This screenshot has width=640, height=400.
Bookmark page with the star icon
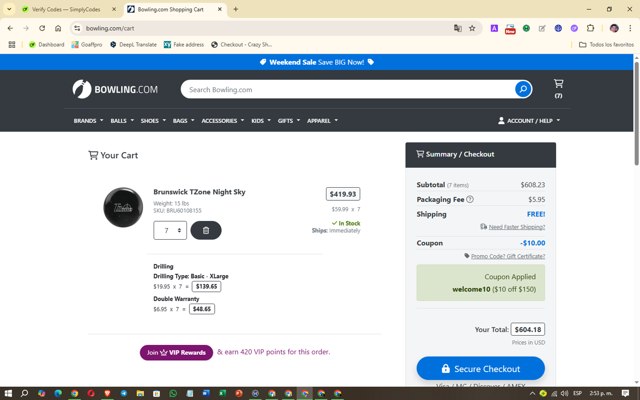pyautogui.click(x=472, y=28)
